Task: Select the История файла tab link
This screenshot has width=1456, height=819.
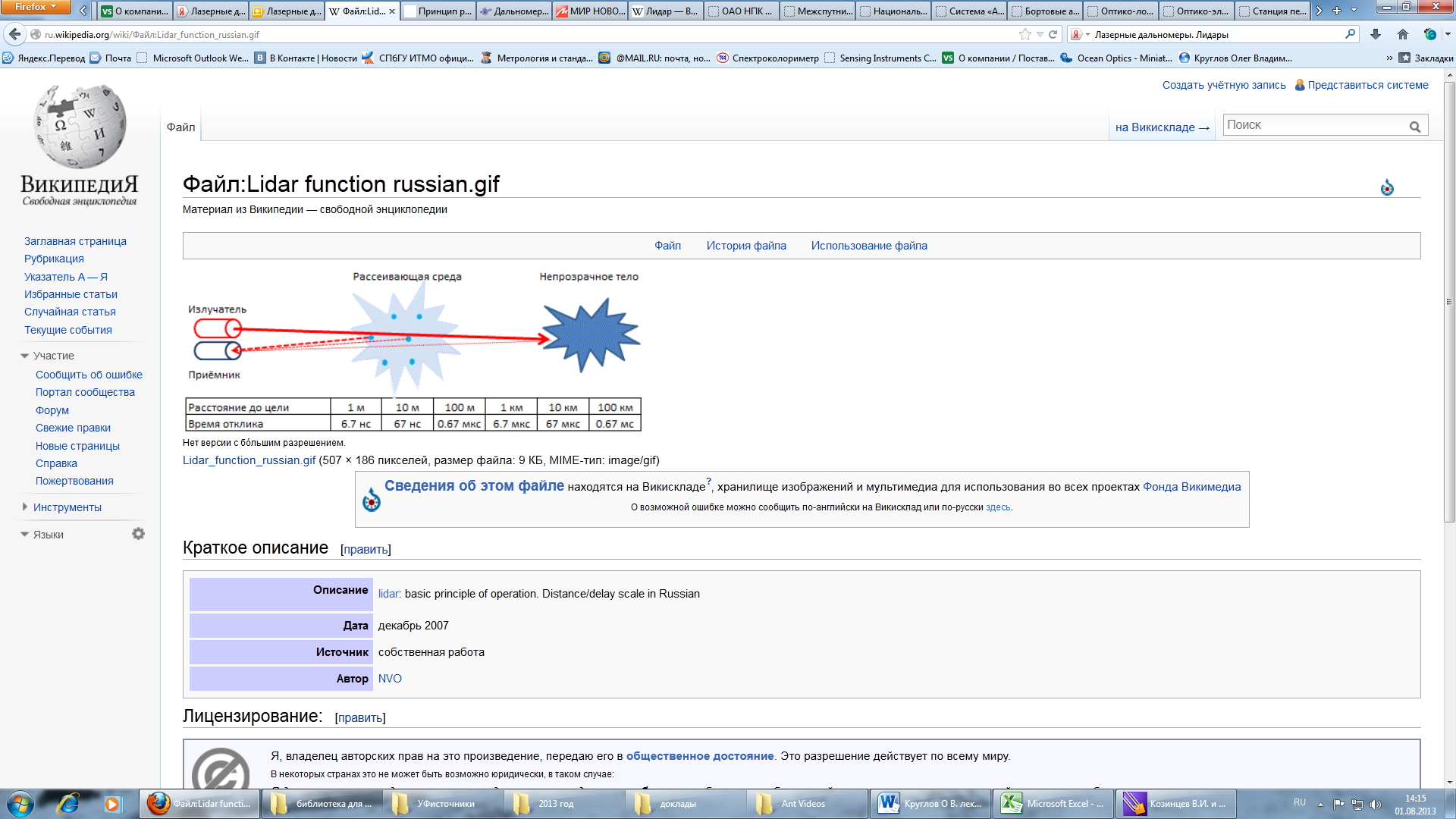Action: [x=746, y=246]
